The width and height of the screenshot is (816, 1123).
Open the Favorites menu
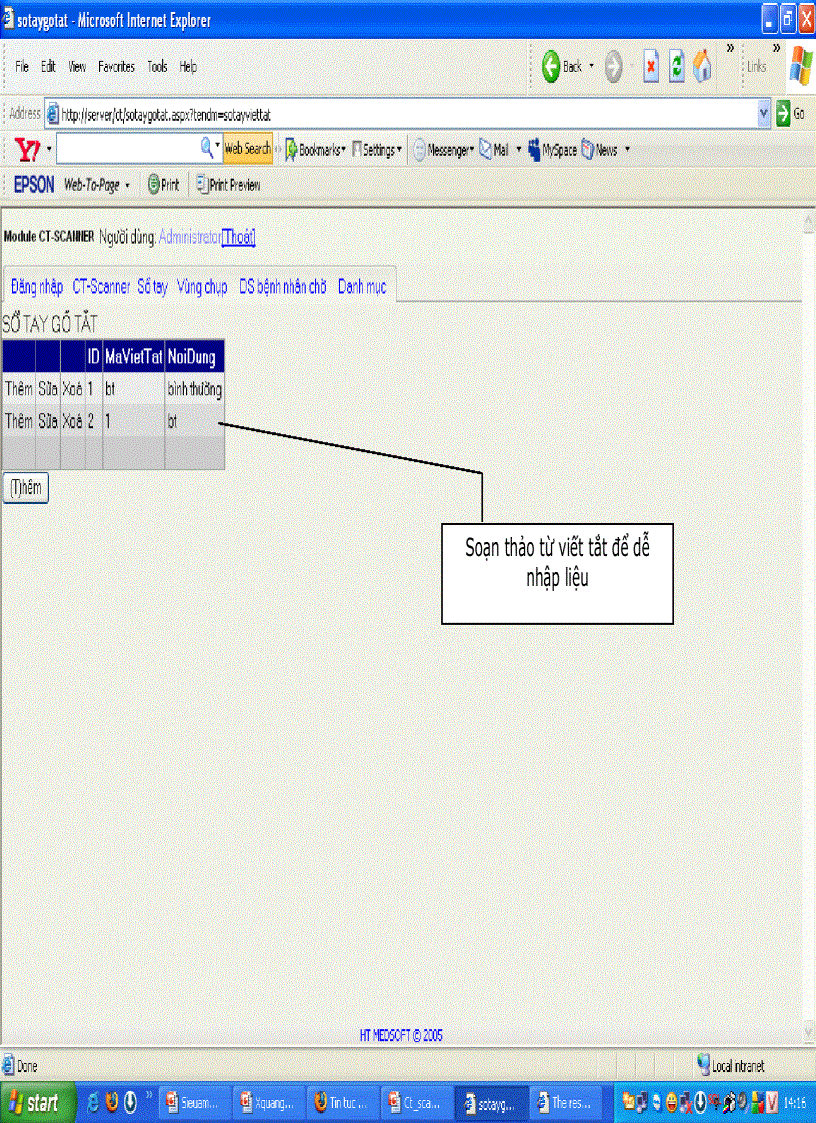[x=116, y=67]
